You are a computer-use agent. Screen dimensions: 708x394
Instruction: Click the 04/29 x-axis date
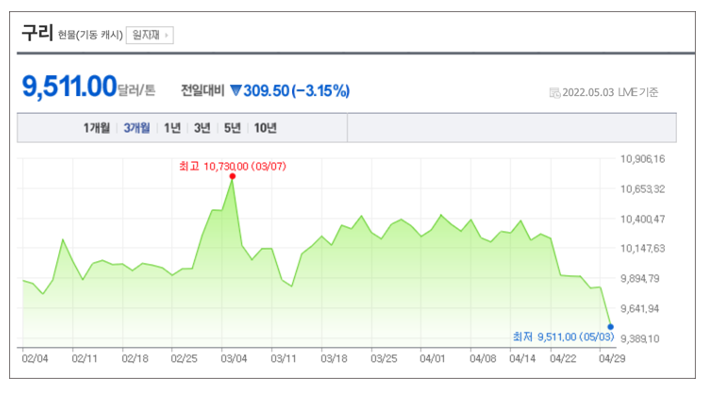coord(612,359)
